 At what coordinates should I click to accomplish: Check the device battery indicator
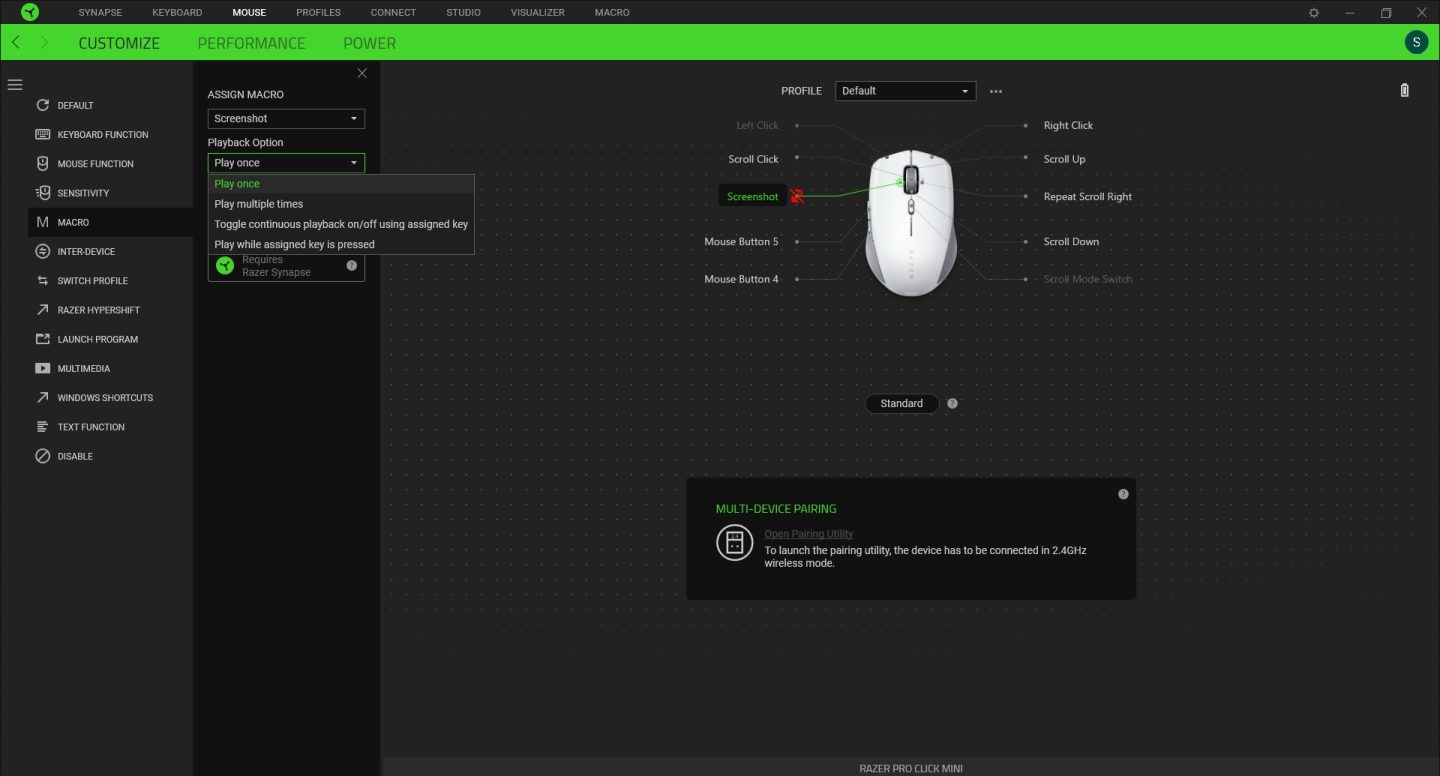coord(1404,89)
